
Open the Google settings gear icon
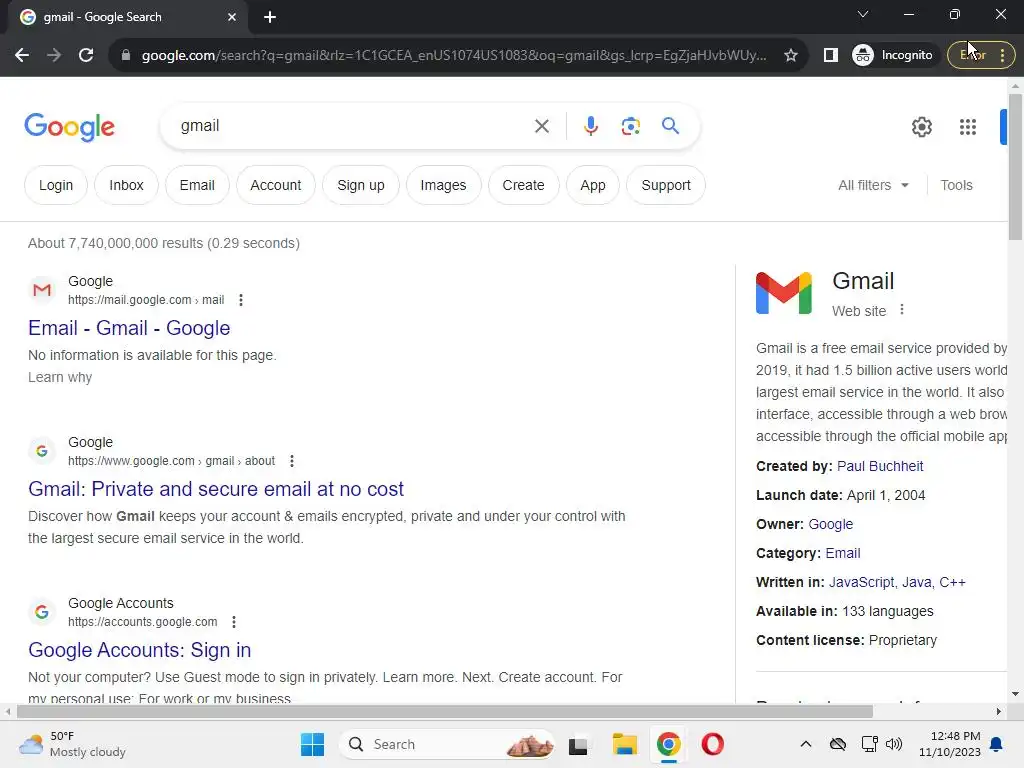tap(921, 127)
